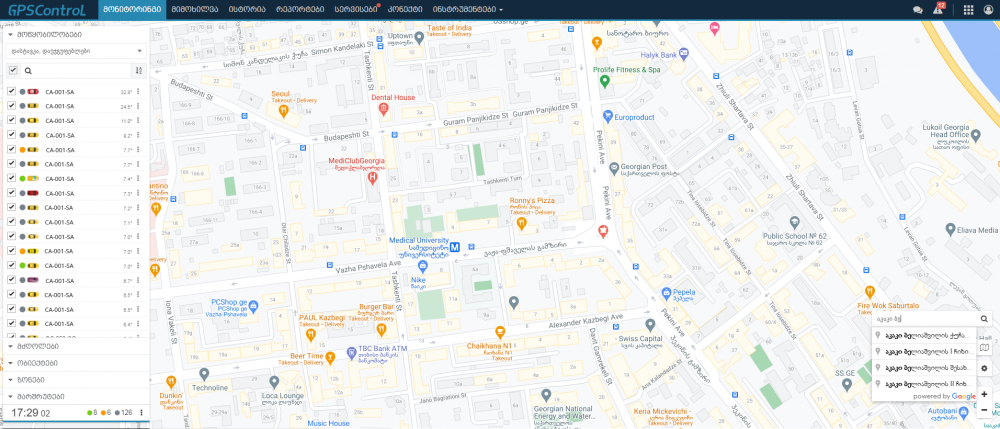Viewport: 1000px width, 429px height.
Task: Switch to the სერვისები services tab
Action: coord(356,10)
